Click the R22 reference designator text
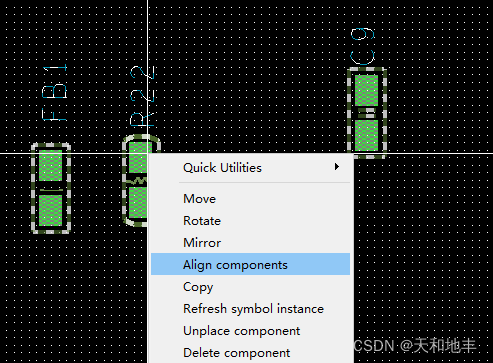 (142, 96)
